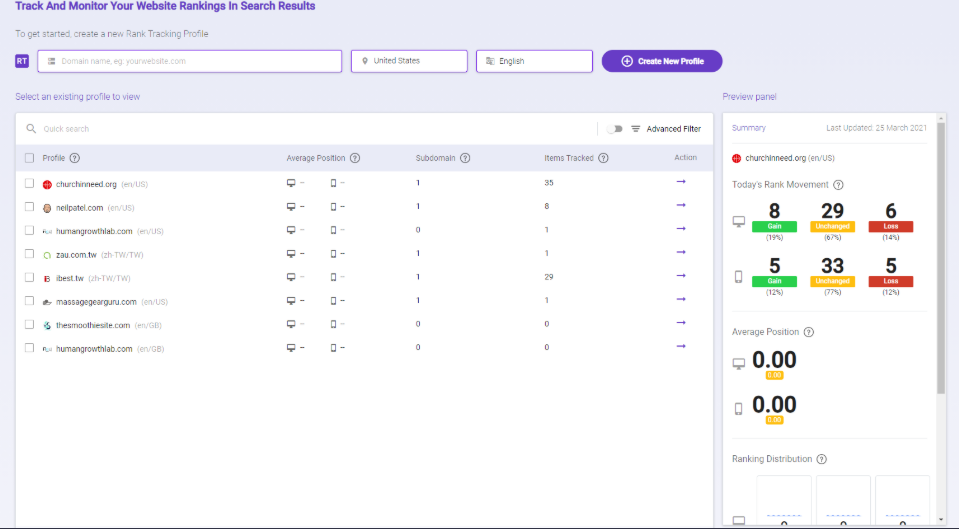Check the select-all checkbox in table header

pyautogui.click(x=29, y=158)
